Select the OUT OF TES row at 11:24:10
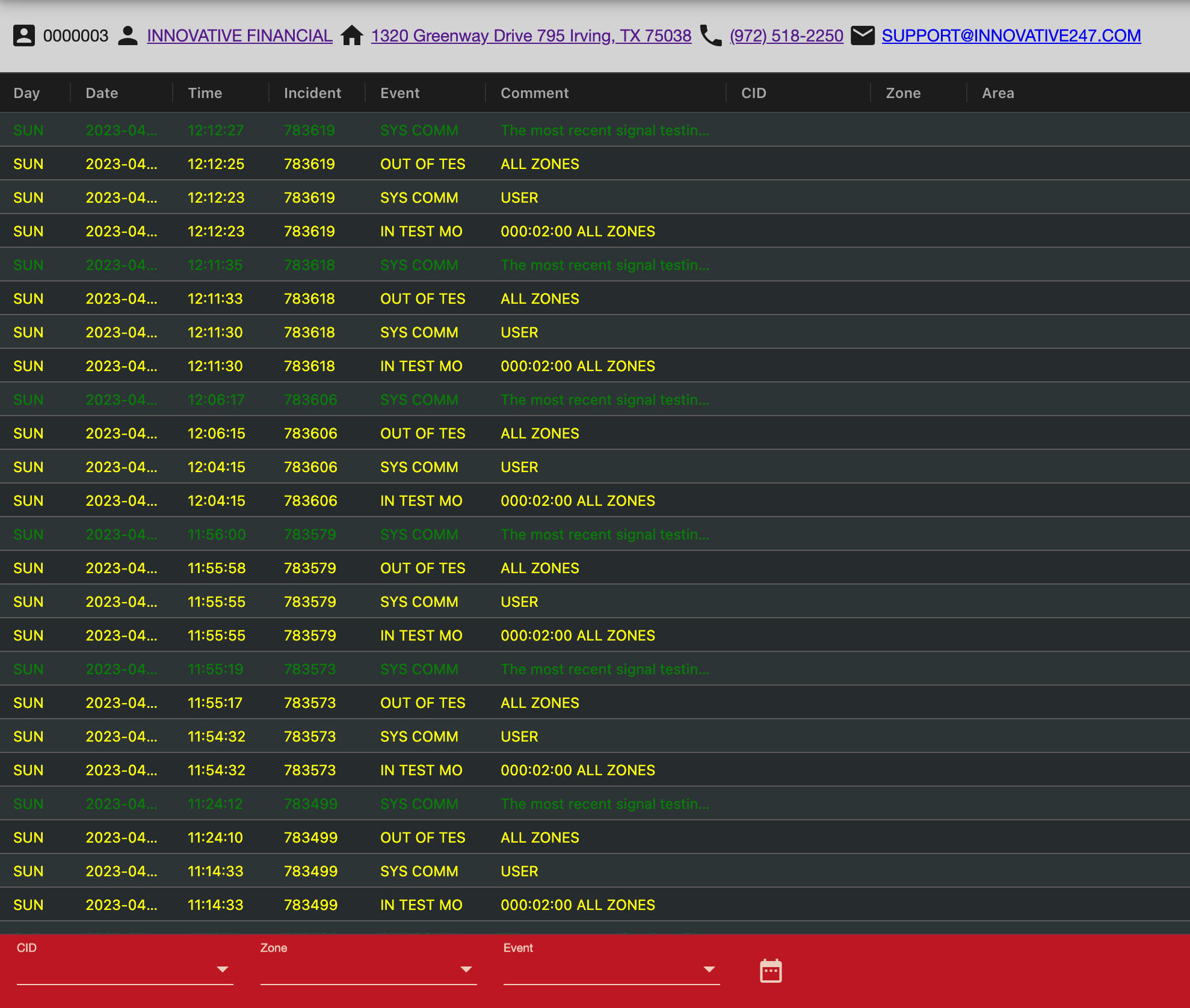The height and width of the screenshot is (1008, 1190). [595, 837]
